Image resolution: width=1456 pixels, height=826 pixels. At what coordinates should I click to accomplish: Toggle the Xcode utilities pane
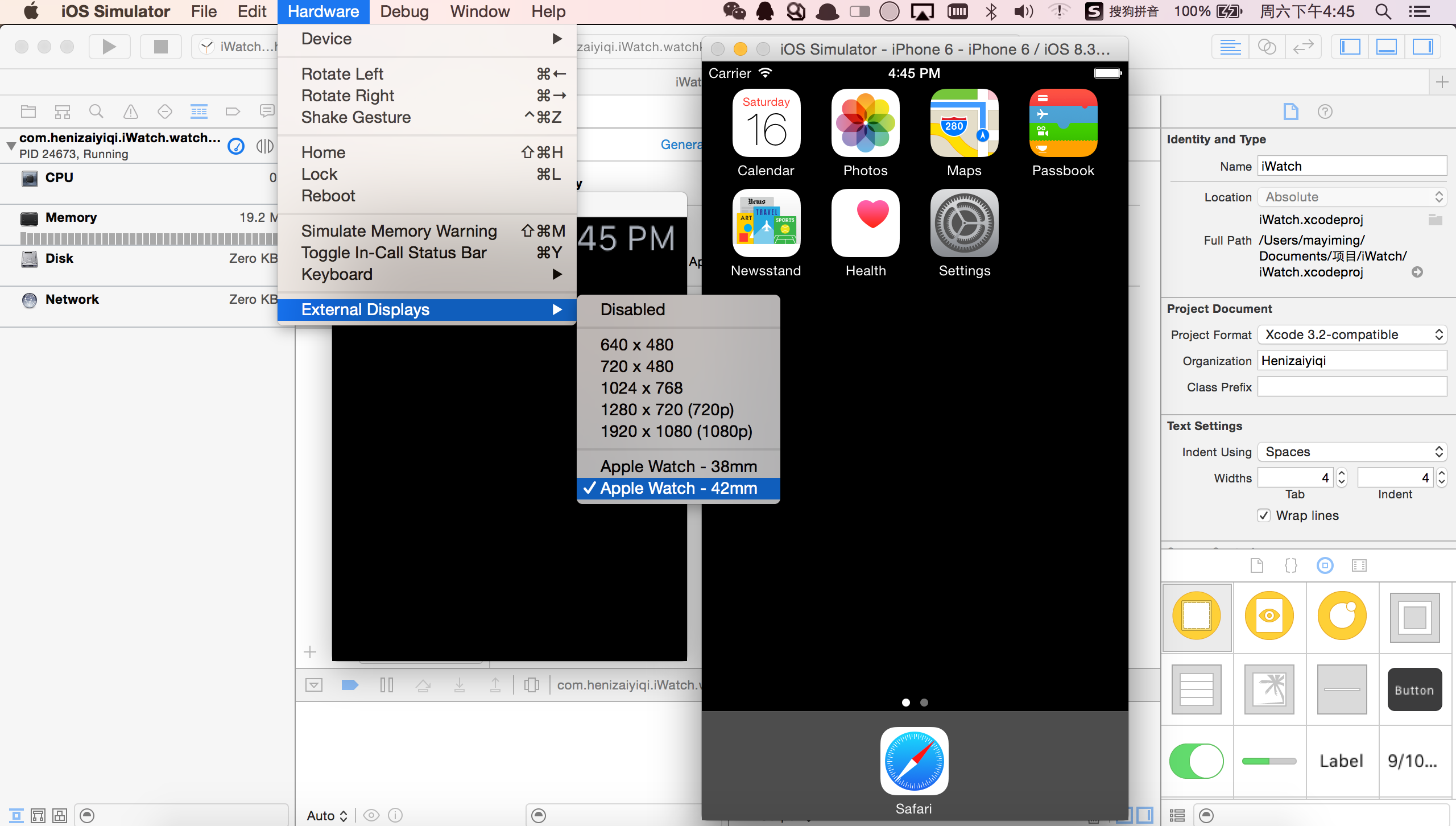click(x=1423, y=47)
